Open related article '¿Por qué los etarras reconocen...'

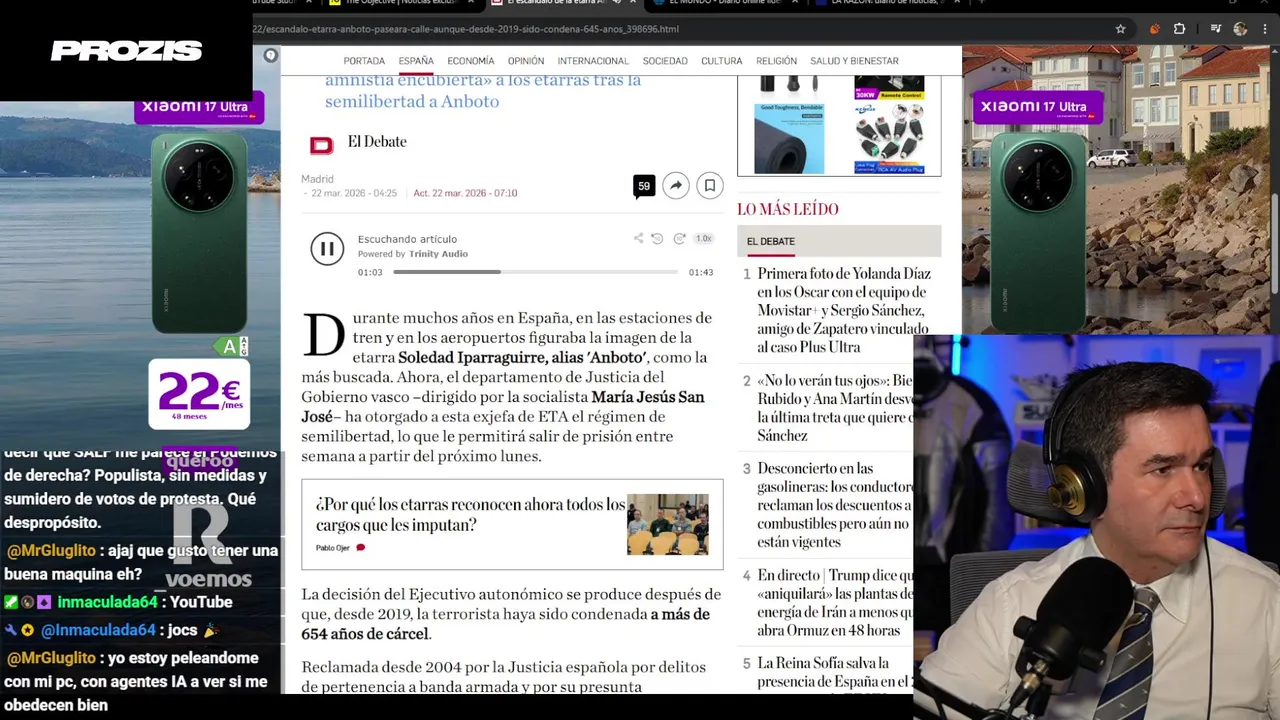pos(470,514)
